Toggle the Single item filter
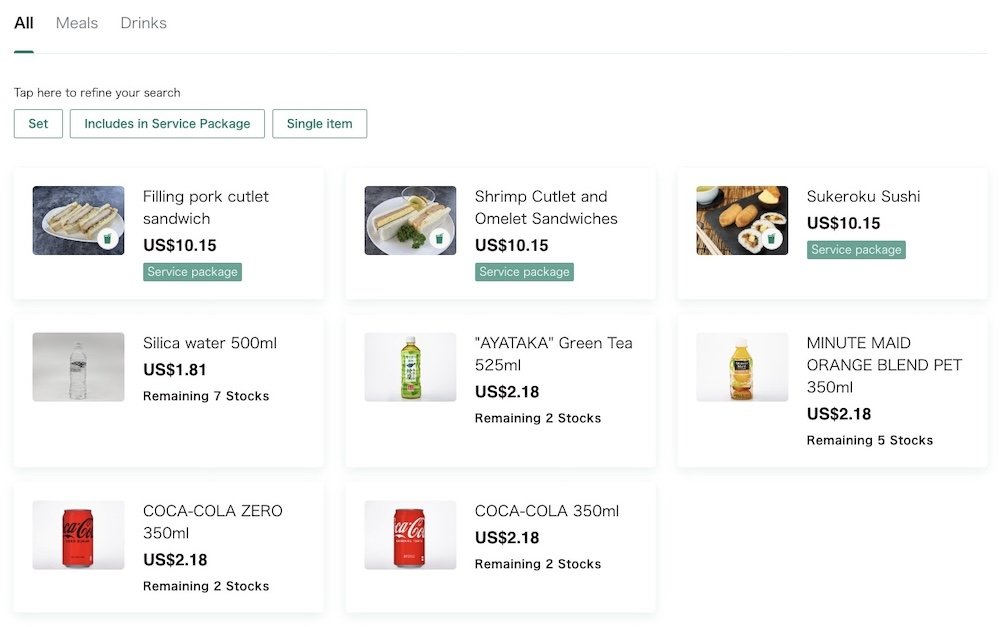 (x=320, y=124)
